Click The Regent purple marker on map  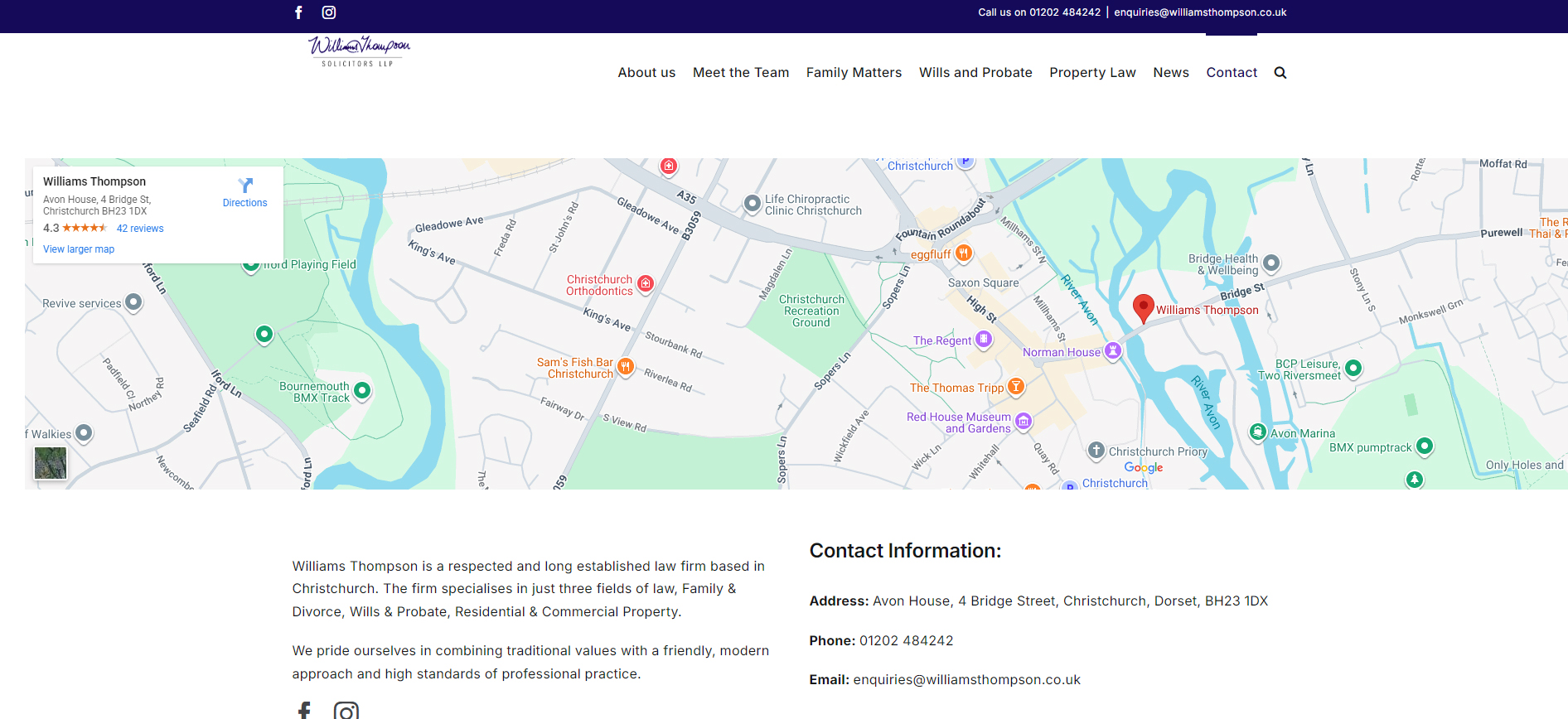pos(984,339)
